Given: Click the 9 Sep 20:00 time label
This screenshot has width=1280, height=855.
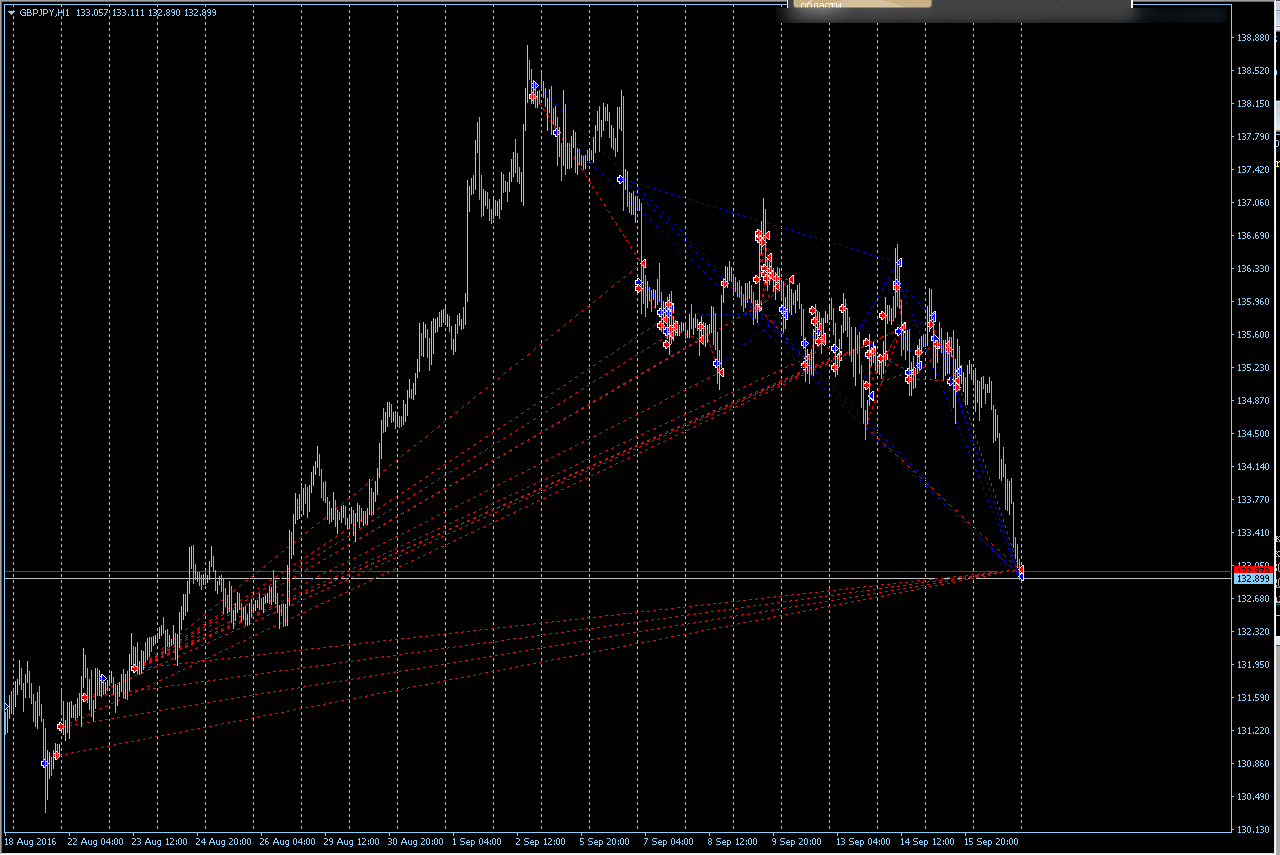Looking at the screenshot, I should pos(799,842).
